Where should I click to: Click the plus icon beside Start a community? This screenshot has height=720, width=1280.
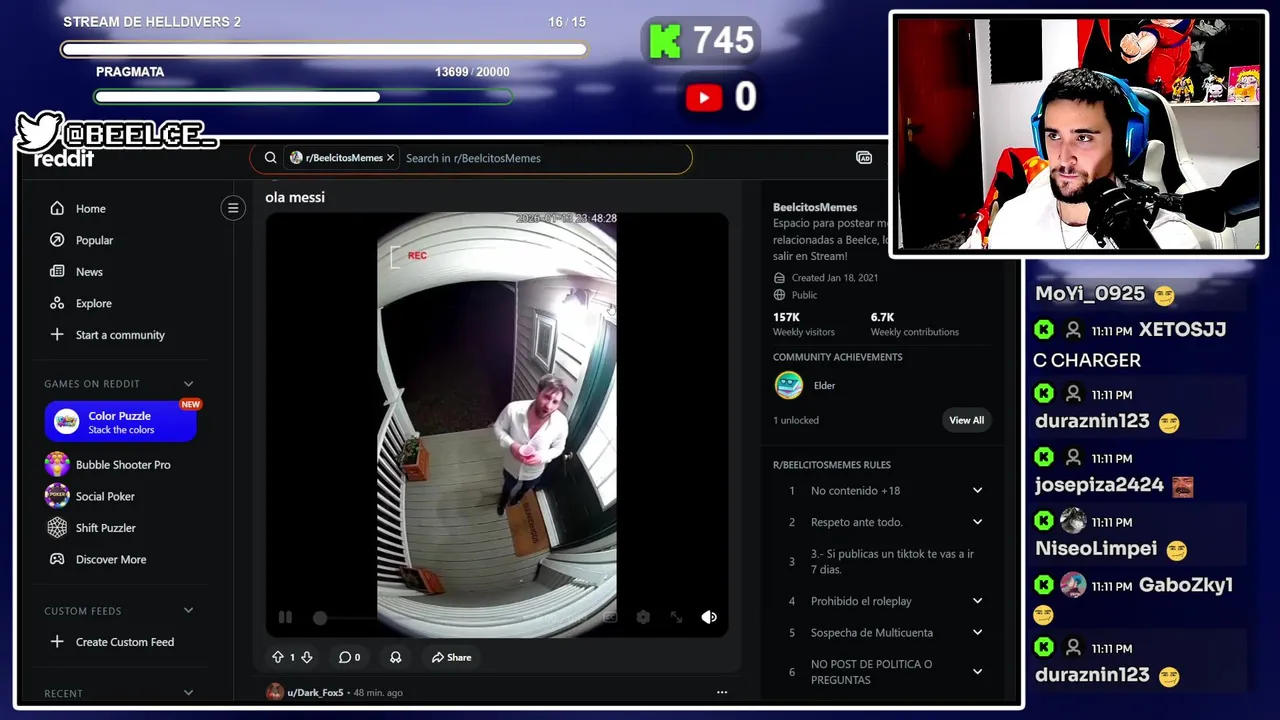coord(57,335)
